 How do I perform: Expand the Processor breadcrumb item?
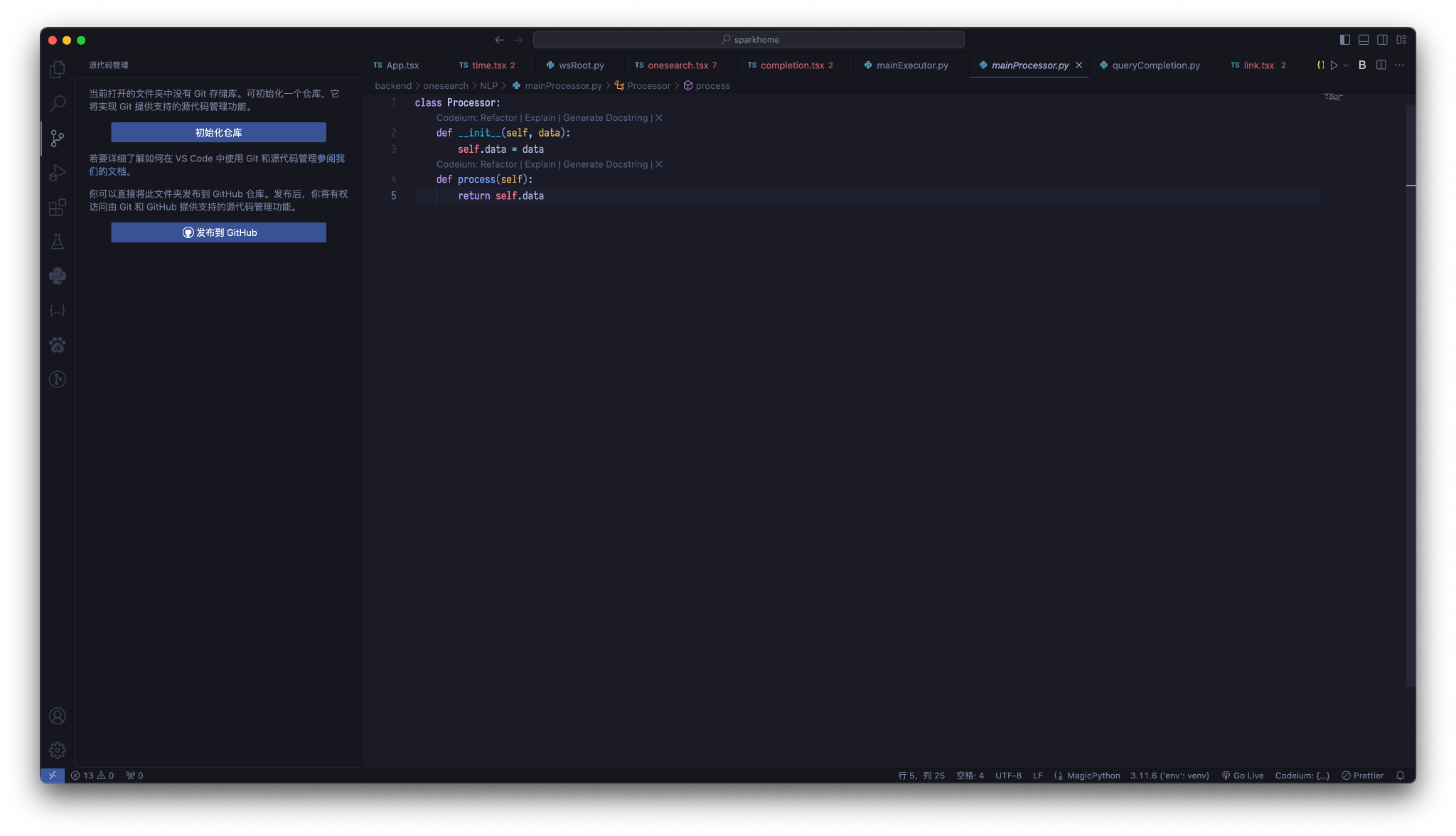tap(649, 85)
